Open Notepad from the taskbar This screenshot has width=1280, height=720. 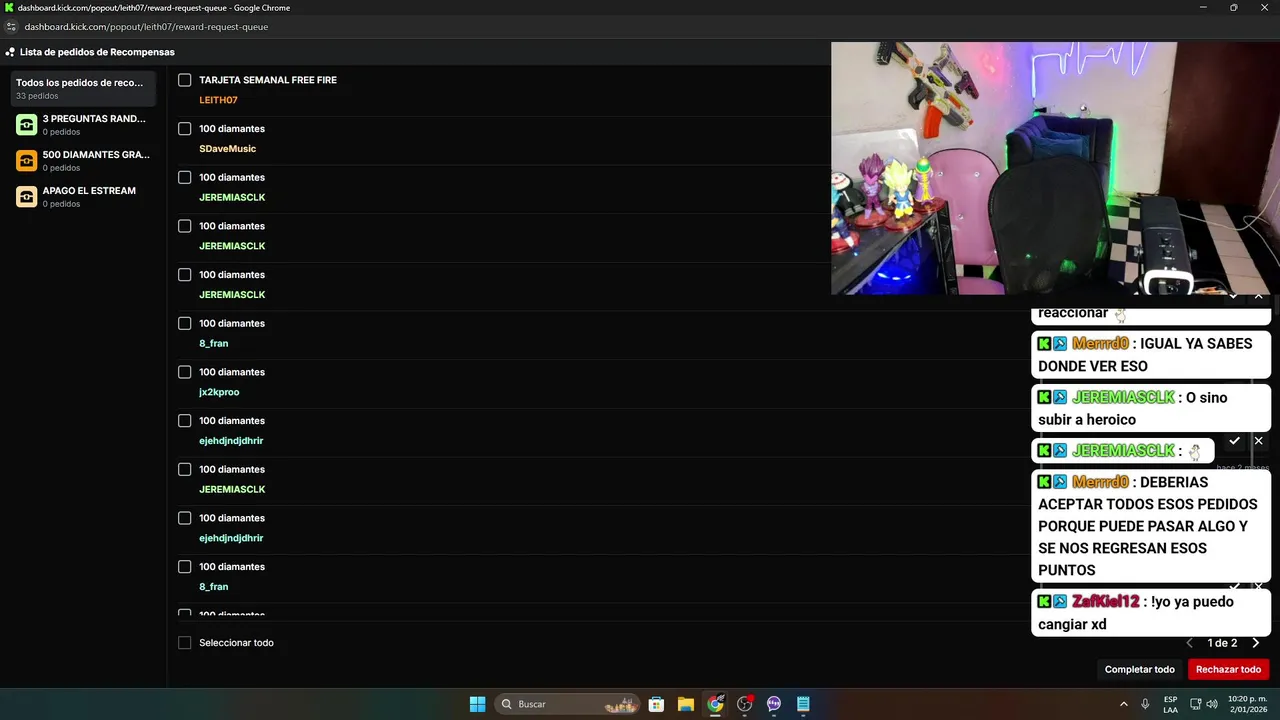[803, 704]
